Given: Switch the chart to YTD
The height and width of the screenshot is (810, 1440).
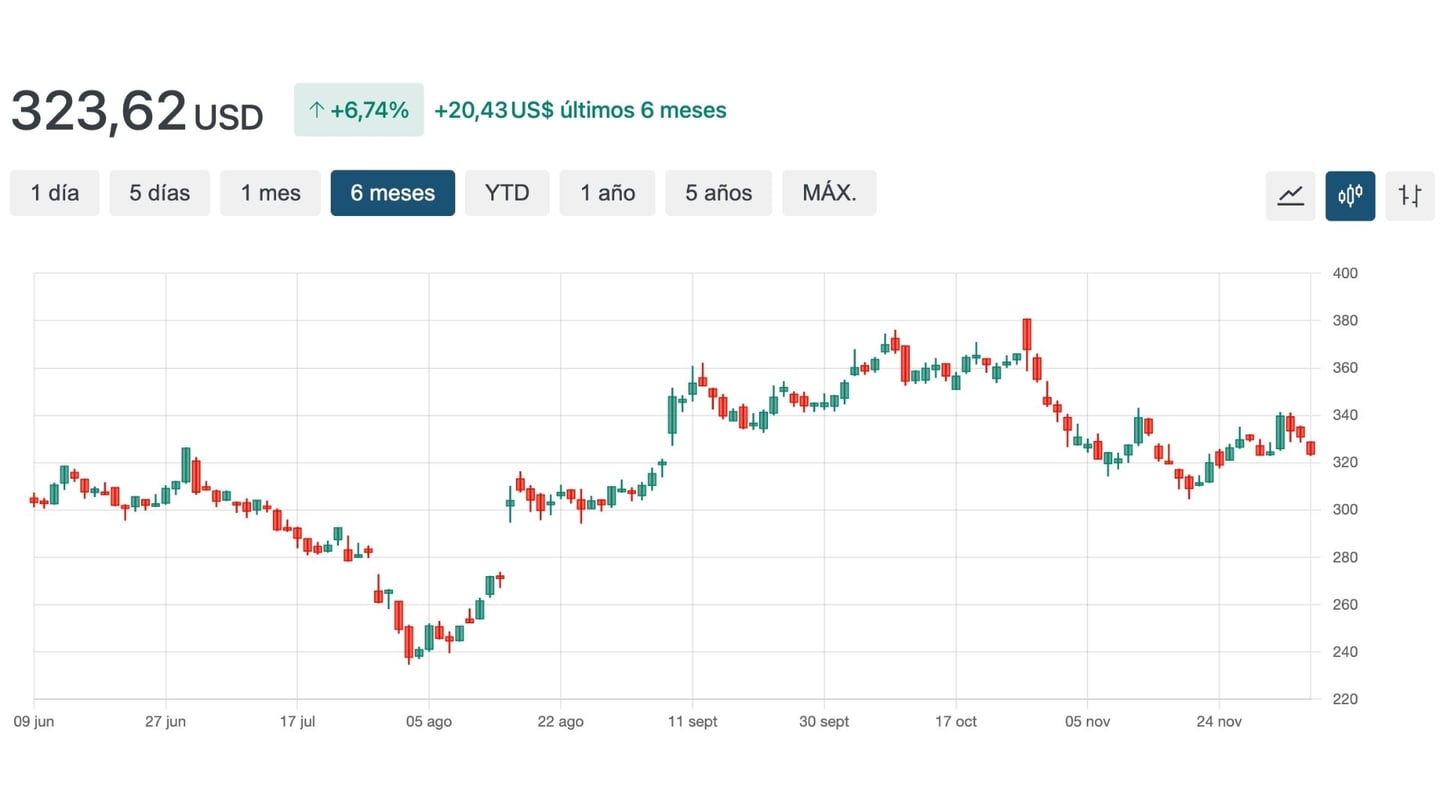Looking at the screenshot, I should pos(506,193).
